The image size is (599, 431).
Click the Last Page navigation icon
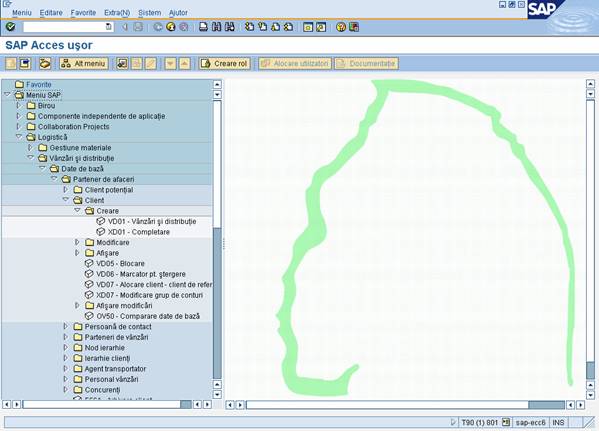289,27
